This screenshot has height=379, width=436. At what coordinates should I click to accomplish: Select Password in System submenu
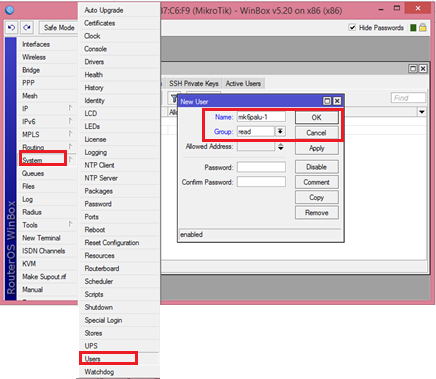point(118,204)
